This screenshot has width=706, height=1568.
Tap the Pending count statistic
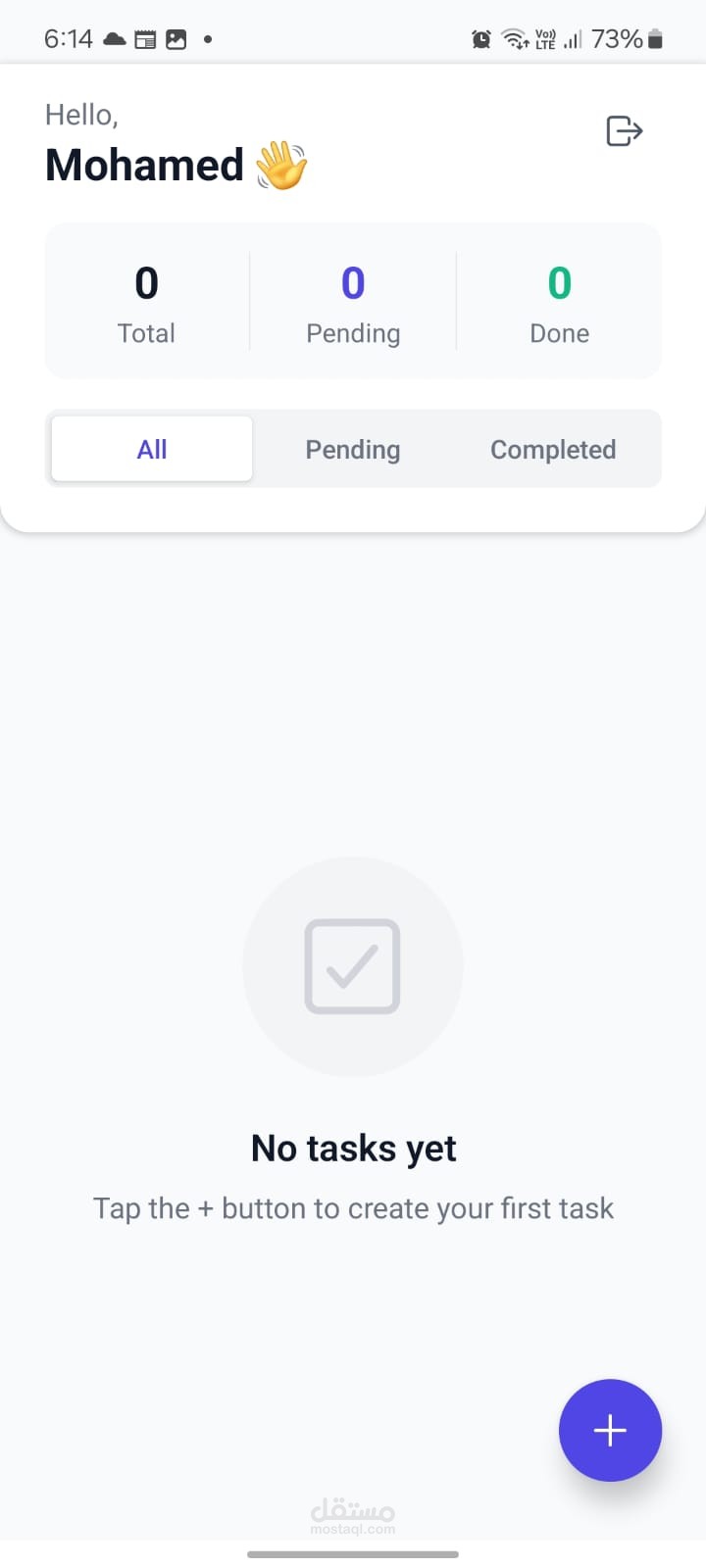click(353, 302)
